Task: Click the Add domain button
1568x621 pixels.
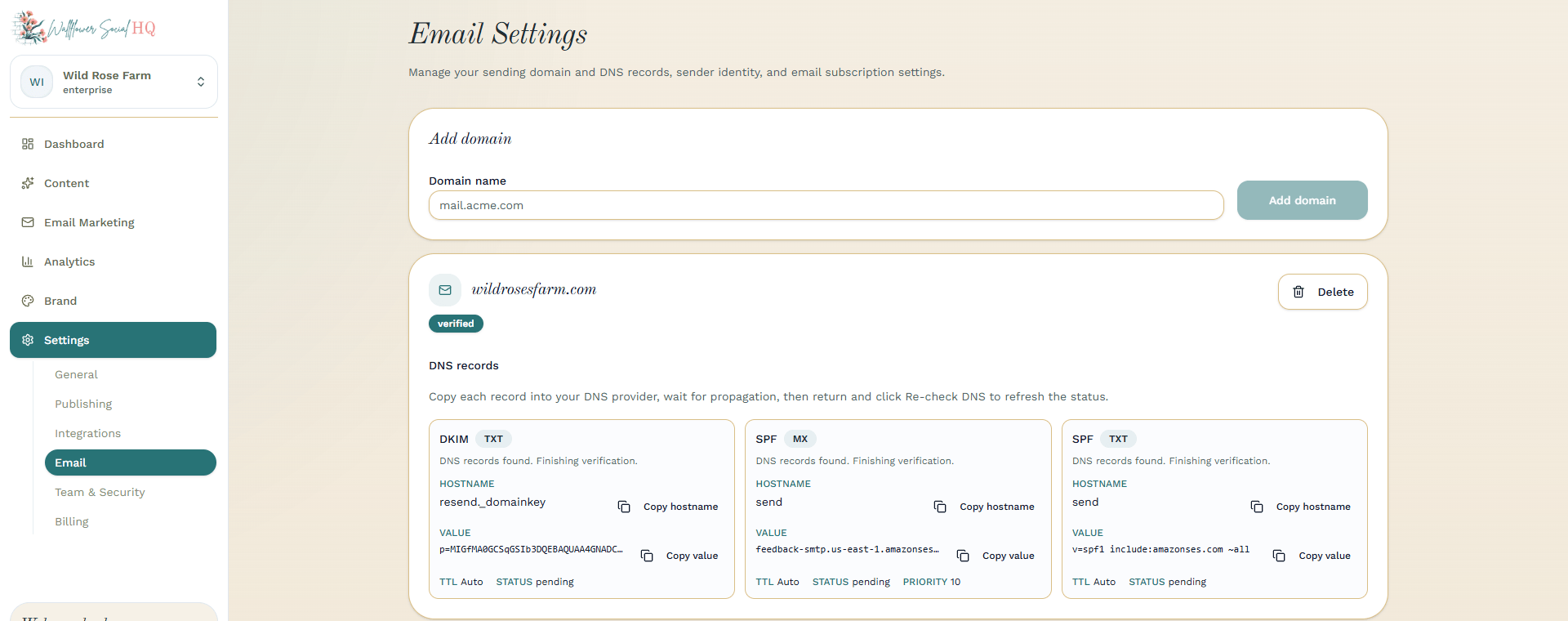Action: [x=1302, y=200]
